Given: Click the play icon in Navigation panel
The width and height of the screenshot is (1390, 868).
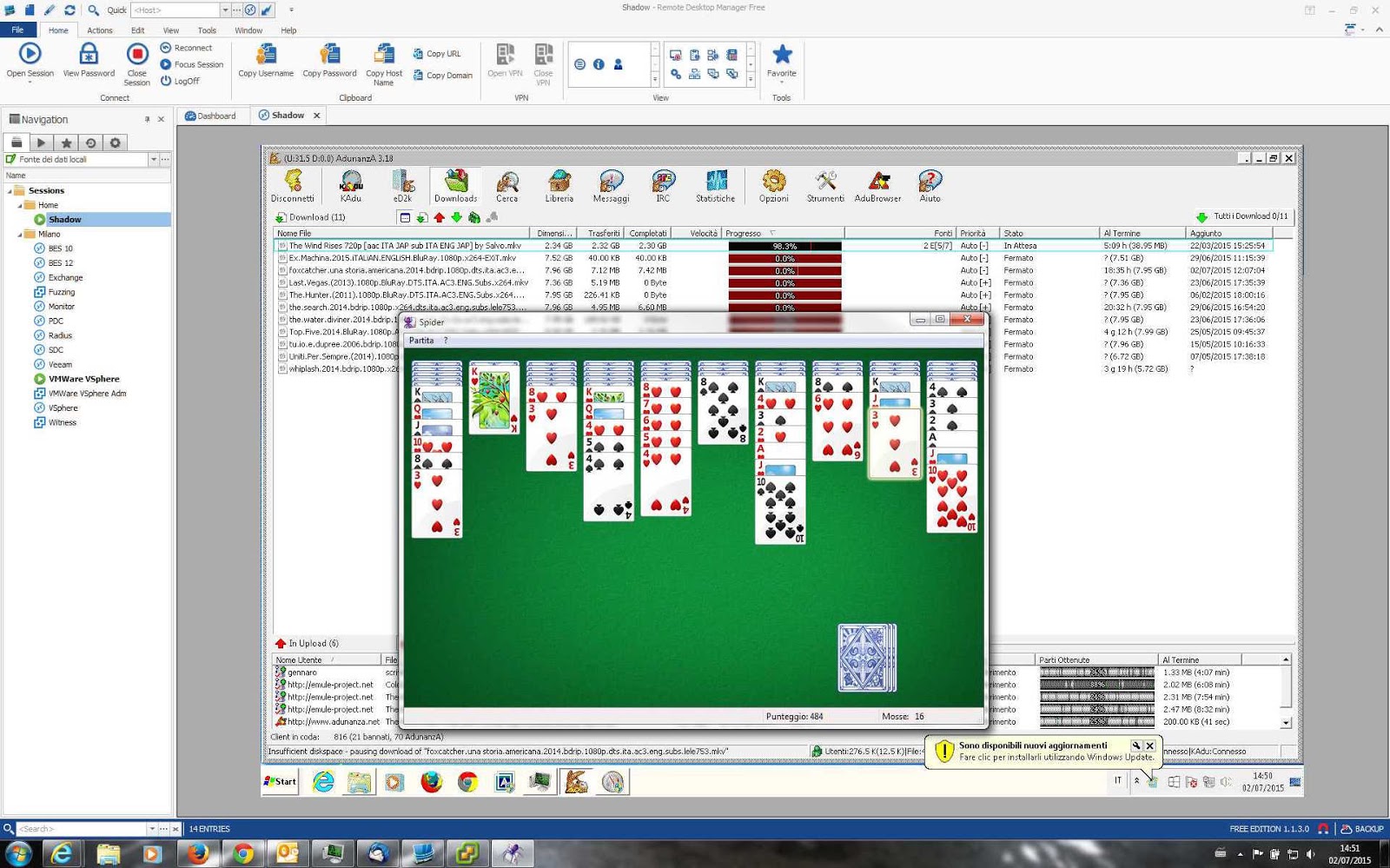Looking at the screenshot, I should tap(41, 142).
